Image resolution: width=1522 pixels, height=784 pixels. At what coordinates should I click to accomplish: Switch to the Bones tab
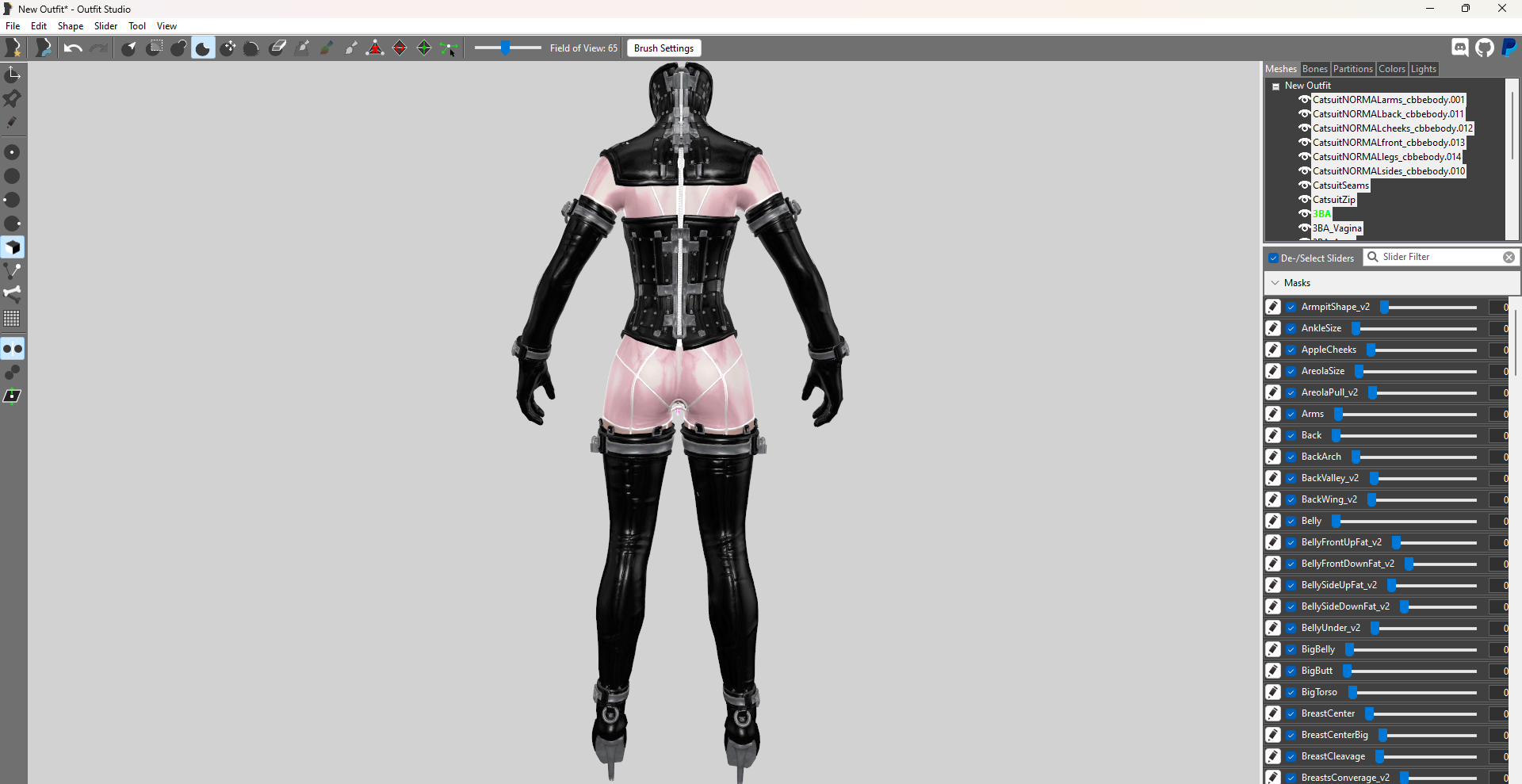pyautogui.click(x=1314, y=69)
